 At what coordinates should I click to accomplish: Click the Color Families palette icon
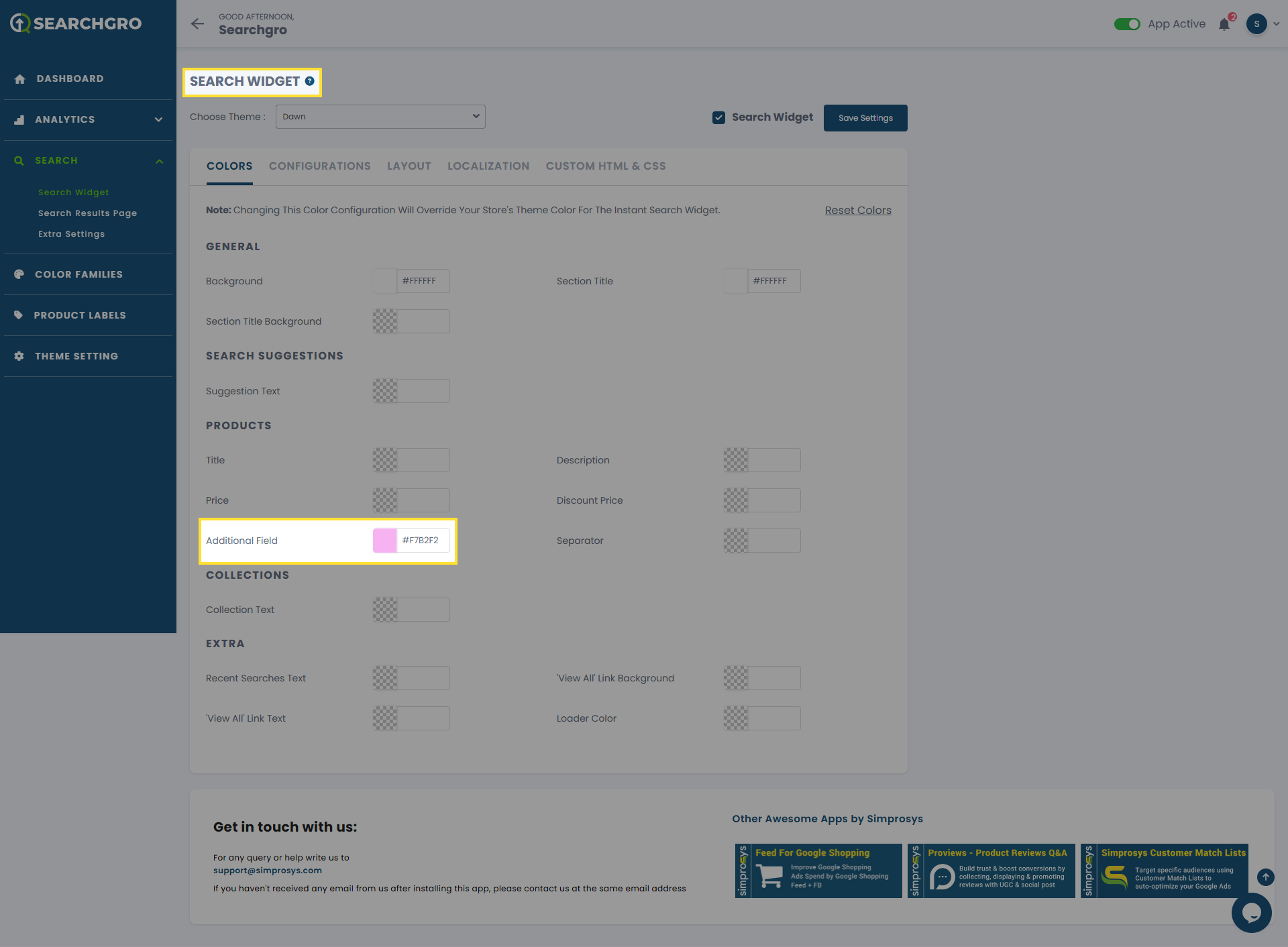[x=19, y=274]
